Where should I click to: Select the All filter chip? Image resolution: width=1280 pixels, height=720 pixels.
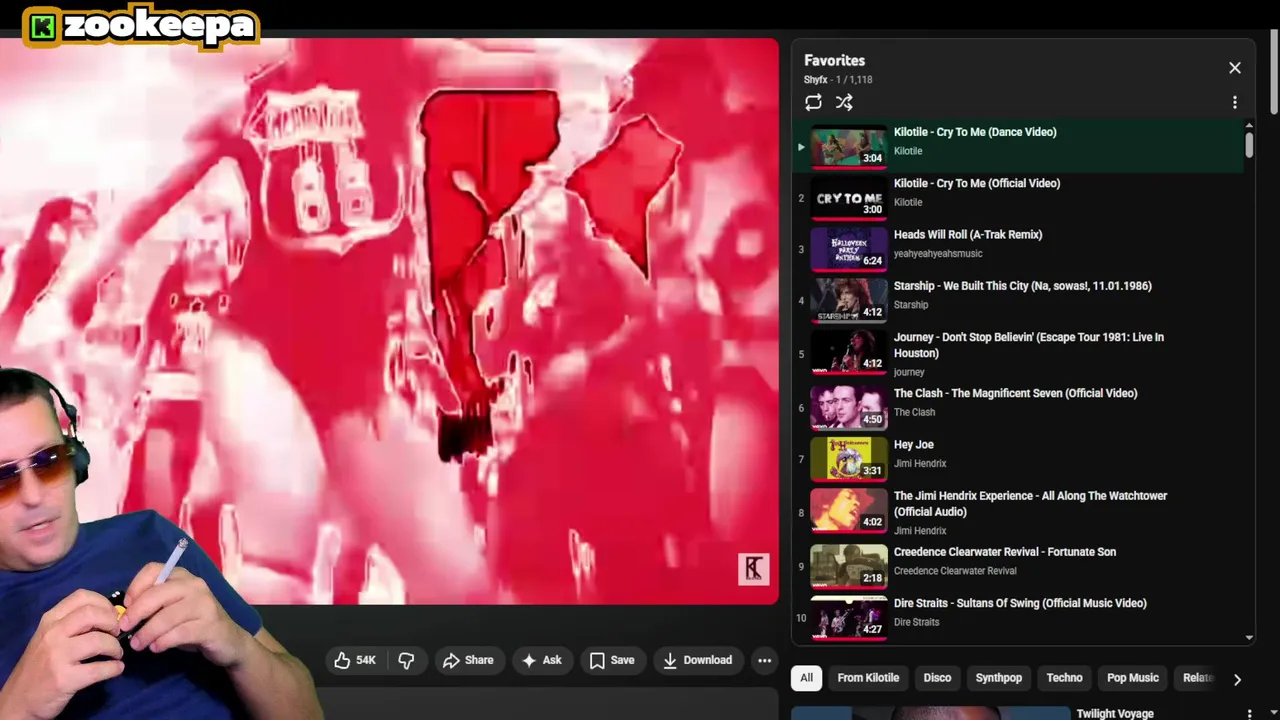pos(806,678)
